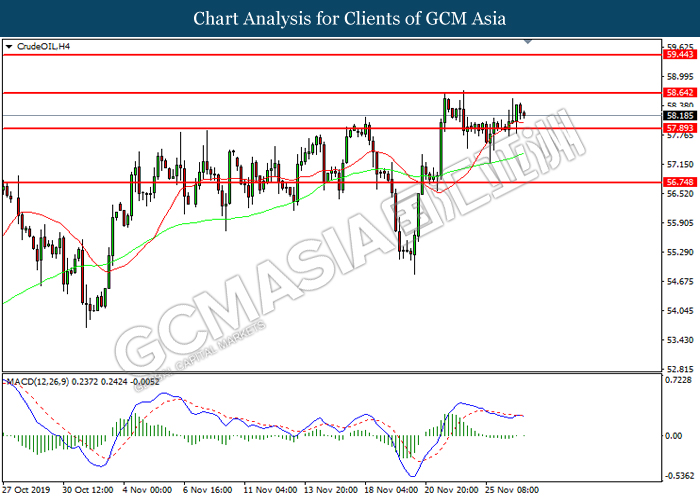The height and width of the screenshot is (500, 700).
Task: Select the 58.185 current price tag
Action: pos(680,116)
